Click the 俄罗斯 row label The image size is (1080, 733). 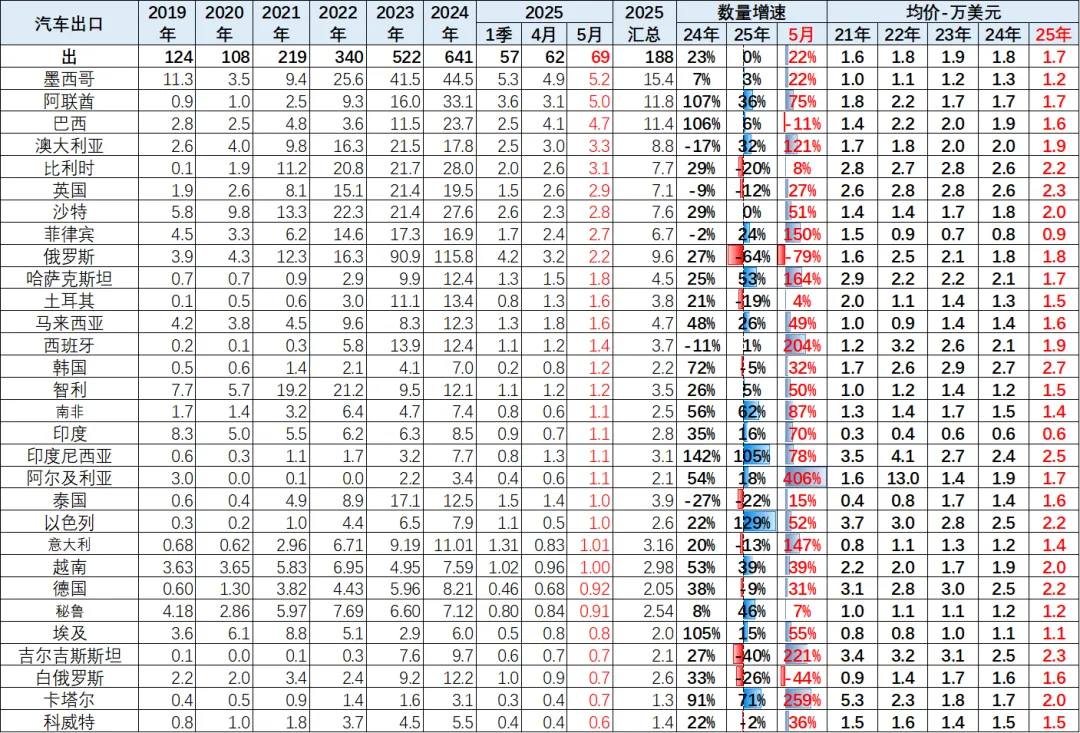pos(68,256)
